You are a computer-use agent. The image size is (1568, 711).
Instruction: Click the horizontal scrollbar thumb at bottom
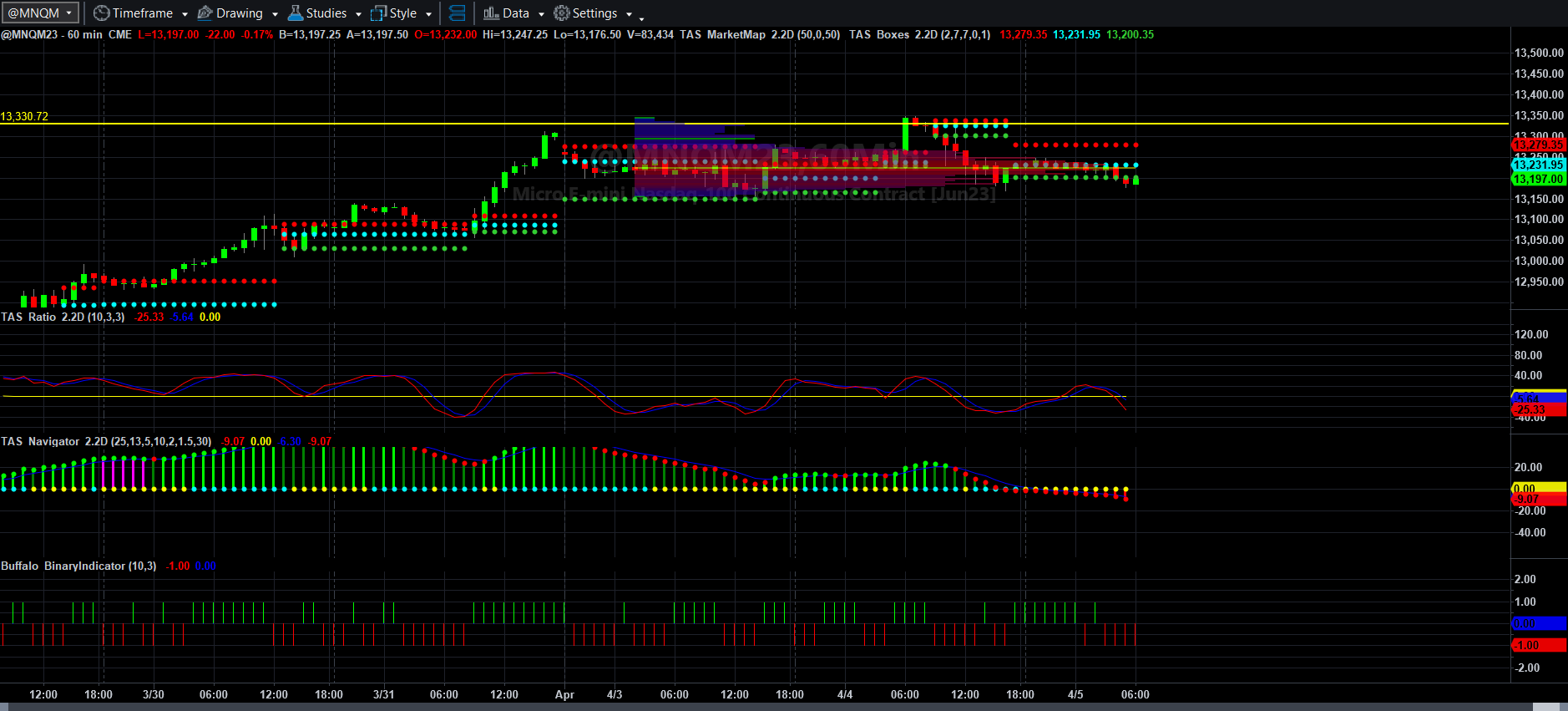coord(1546,707)
